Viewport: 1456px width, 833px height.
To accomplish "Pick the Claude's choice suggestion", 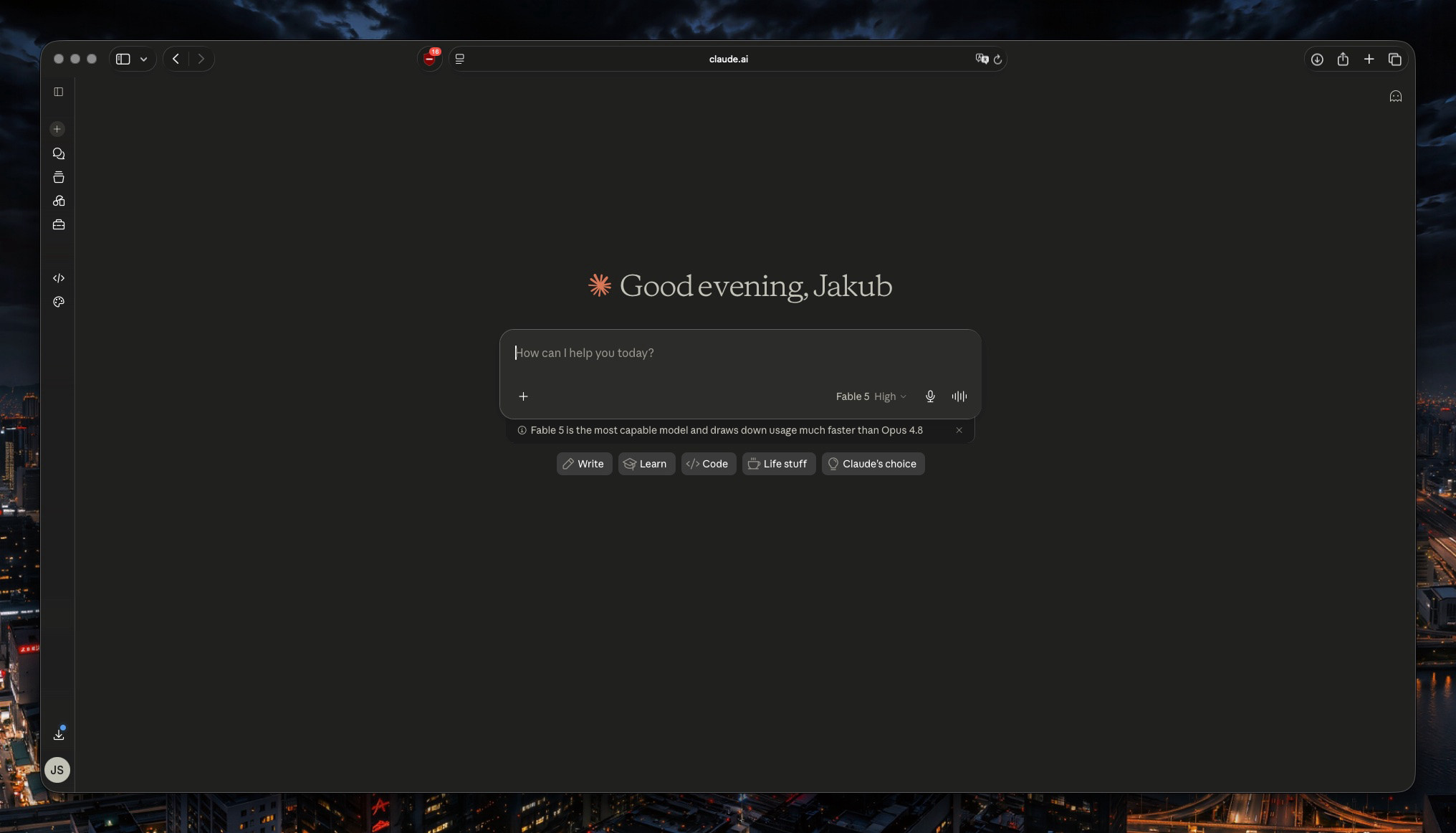I will (873, 464).
